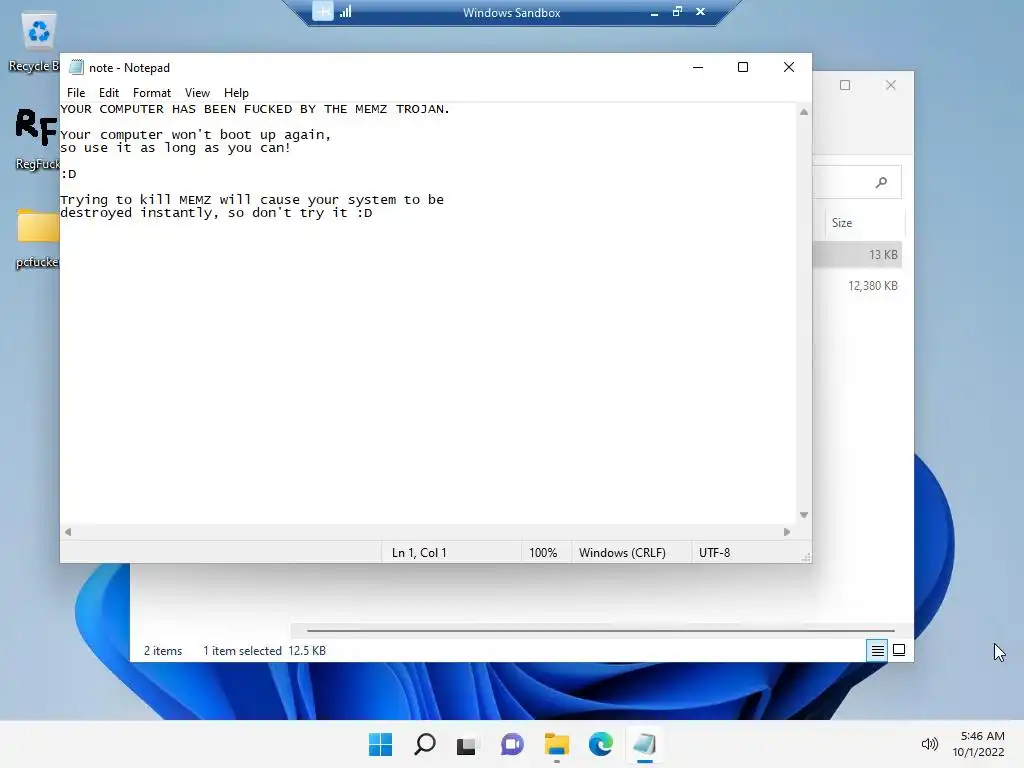This screenshot has width=1024, height=768.
Task: Click the UTF-8 encoding status entry
Action: tap(714, 552)
